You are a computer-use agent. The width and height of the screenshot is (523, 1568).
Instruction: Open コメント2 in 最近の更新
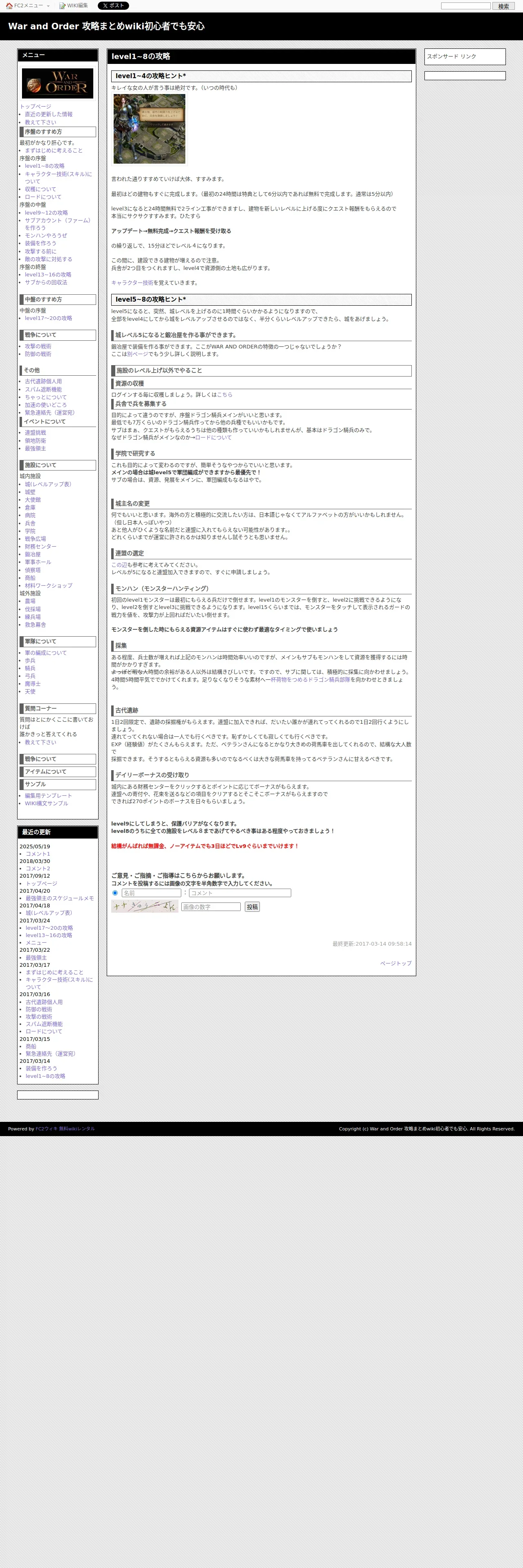38,869
